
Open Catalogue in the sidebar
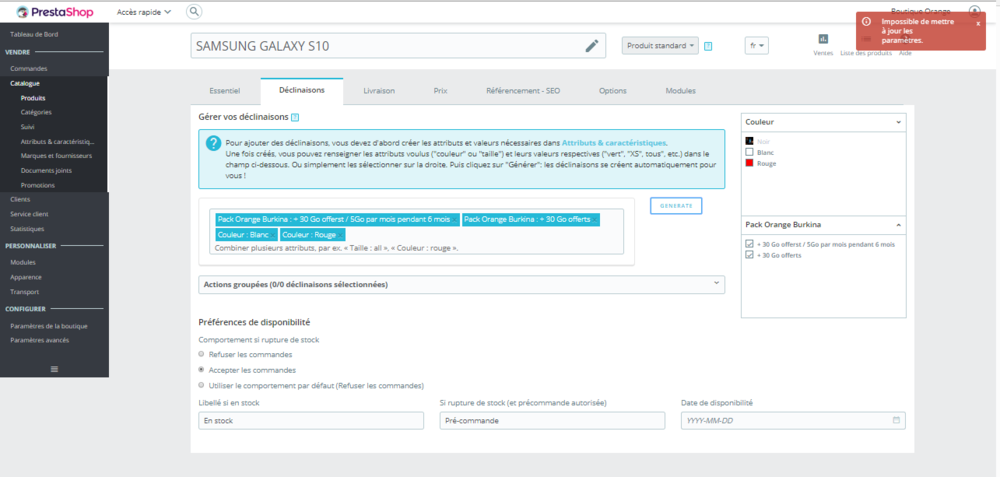25,84
